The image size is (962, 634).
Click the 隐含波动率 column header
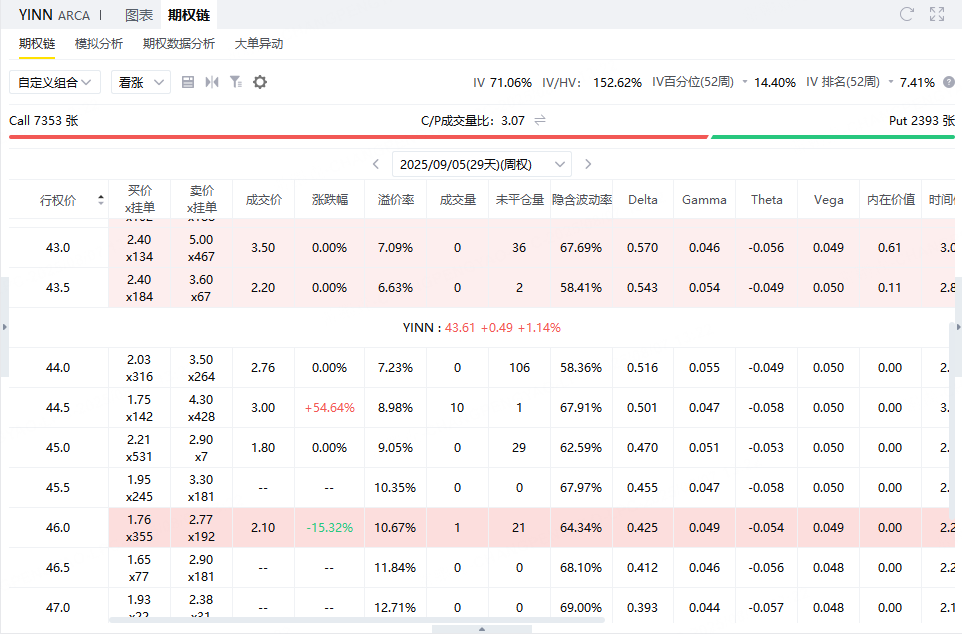pos(582,199)
